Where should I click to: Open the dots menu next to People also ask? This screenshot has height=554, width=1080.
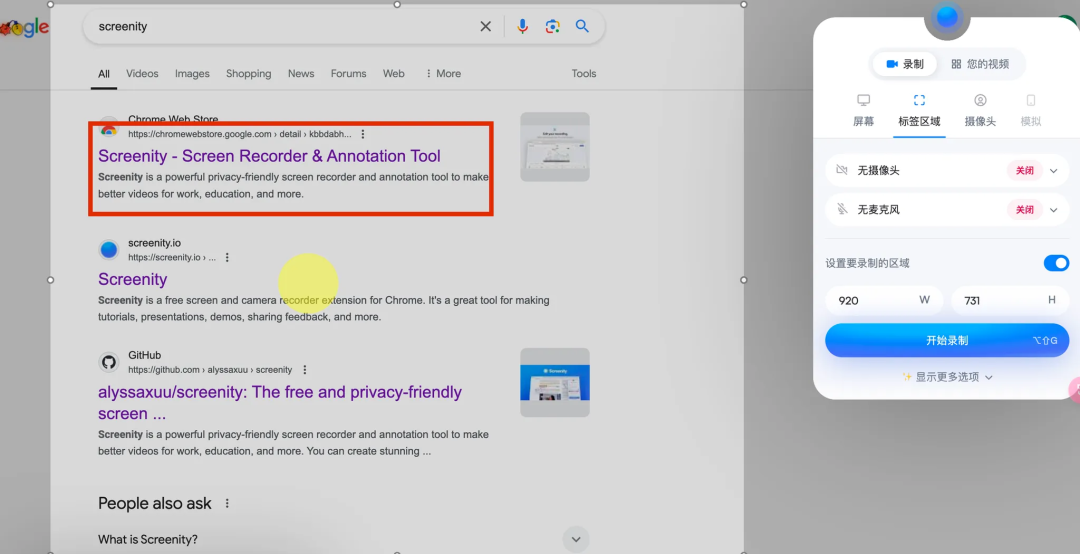pyautogui.click(x=227, y=504)
